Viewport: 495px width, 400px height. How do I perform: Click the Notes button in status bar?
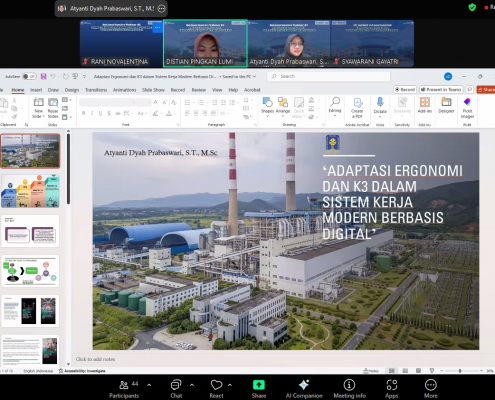pyautogui.click(x=371, y=370)
